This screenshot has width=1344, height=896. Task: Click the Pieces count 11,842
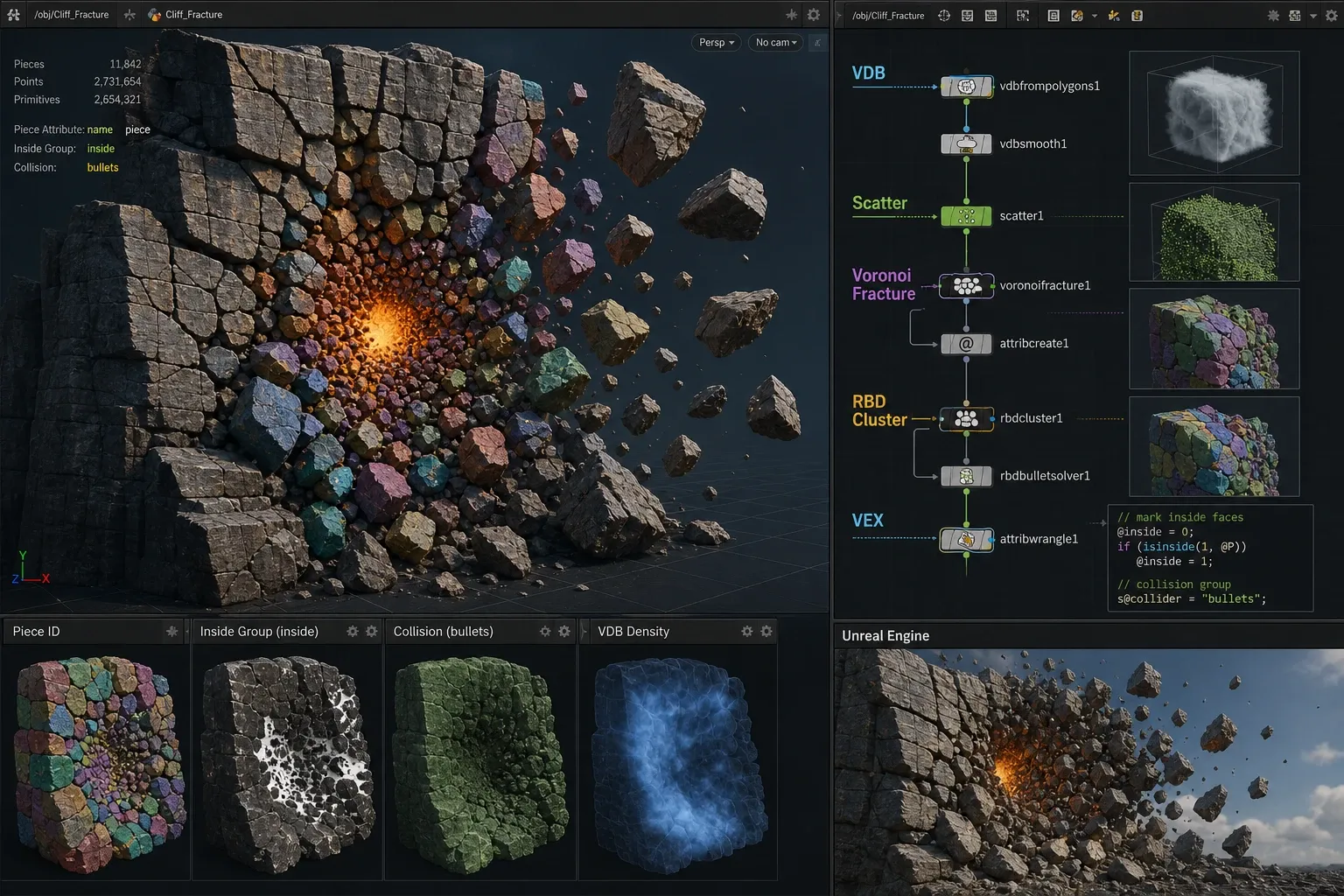tap(125, 64)
